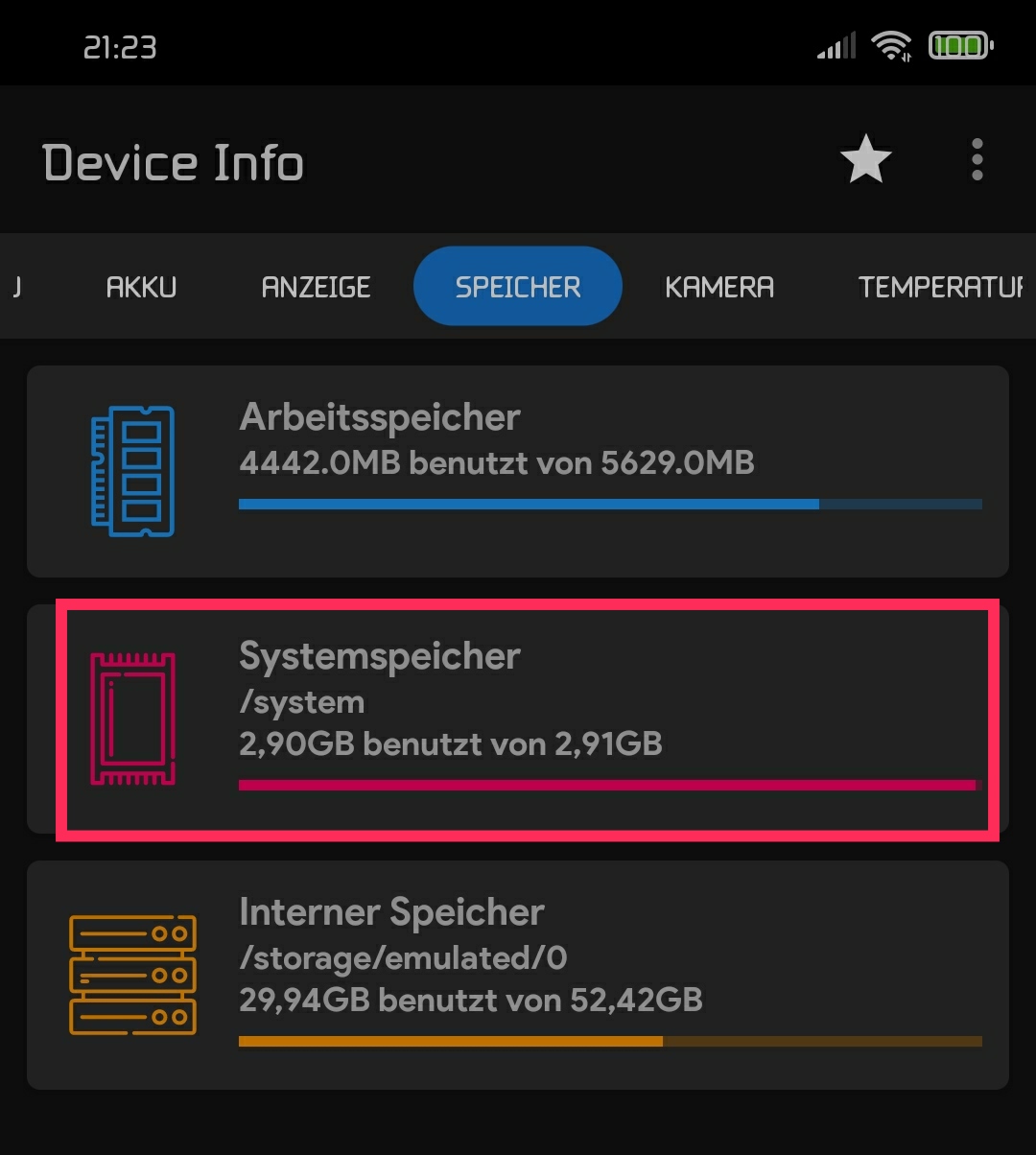Tap the Wi-Fi status icon

pos(891,45)
